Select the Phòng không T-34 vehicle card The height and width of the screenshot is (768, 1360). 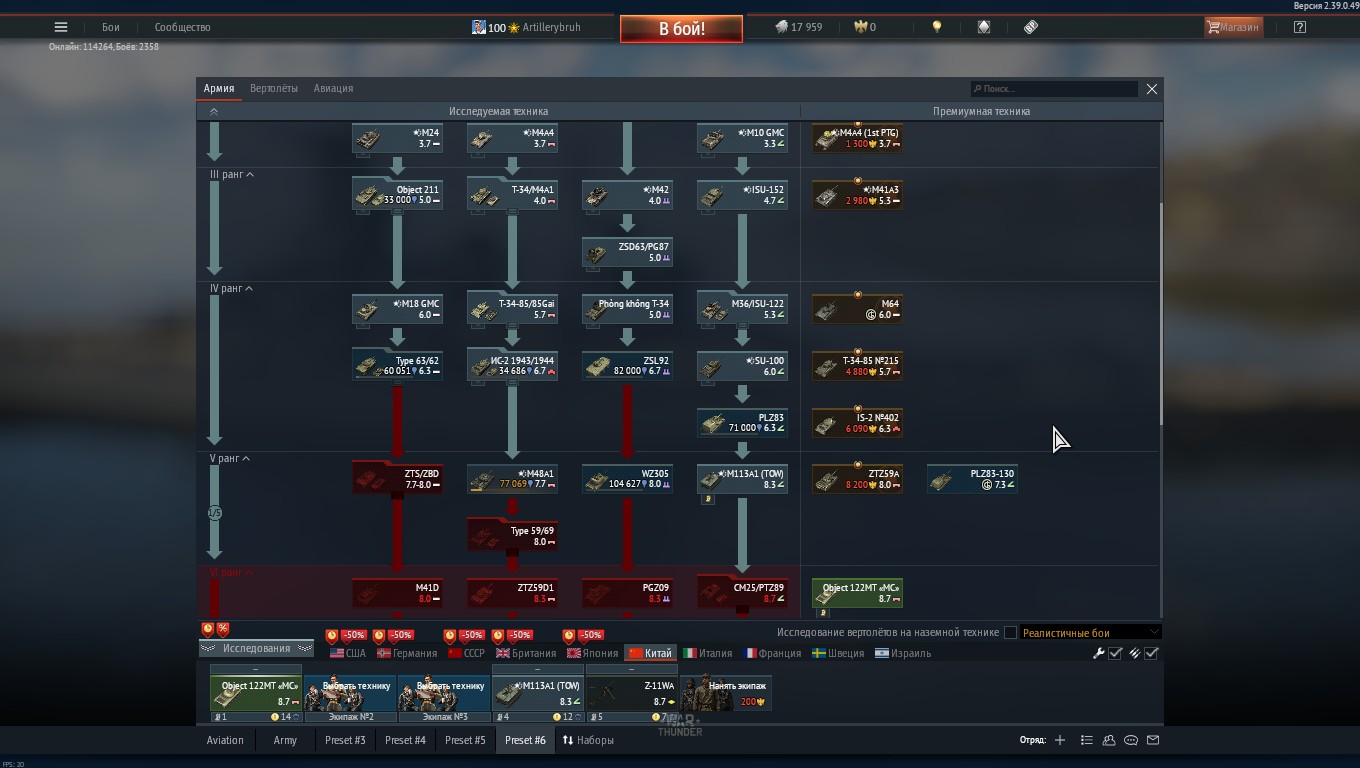627,309
